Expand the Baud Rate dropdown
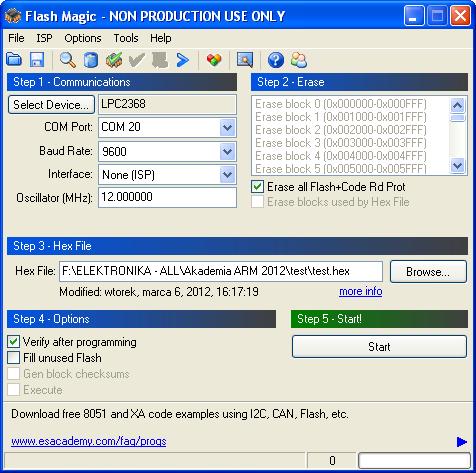This screenshot has width=476, height=473. pos(227,152)
